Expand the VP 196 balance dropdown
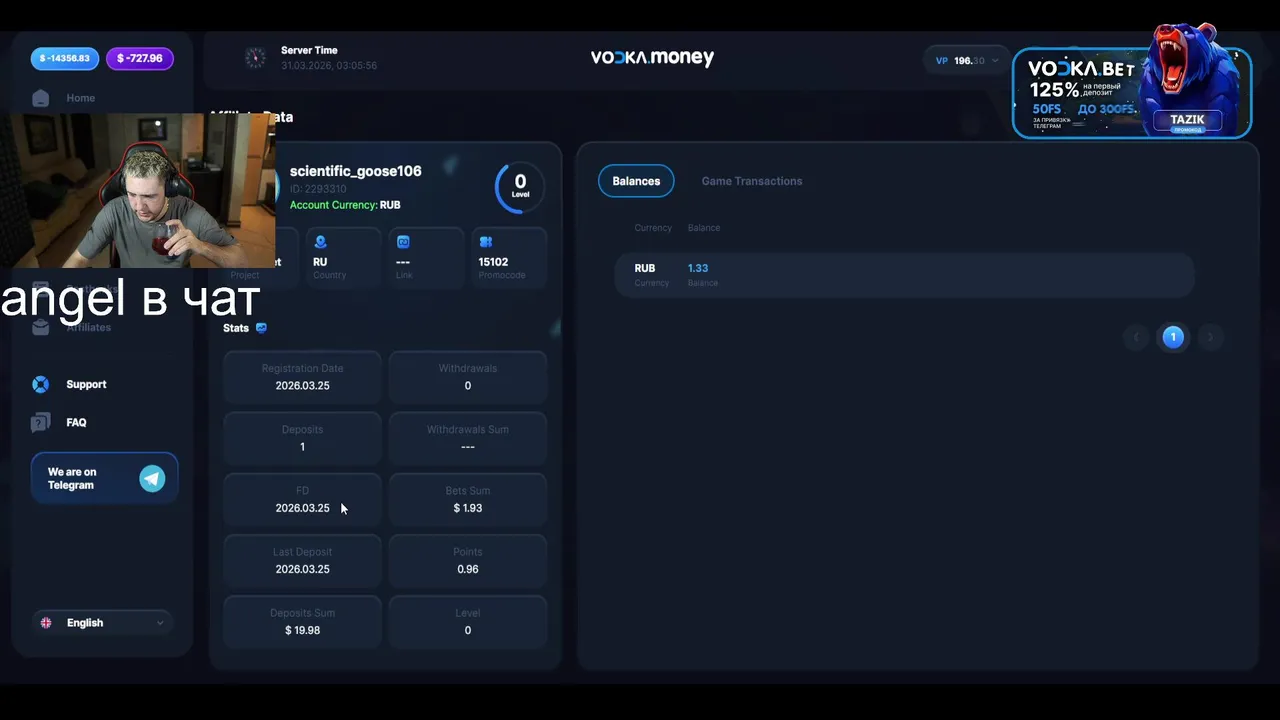The height and width of the screenshot is (720, 1280). click(x=966, y=61)
